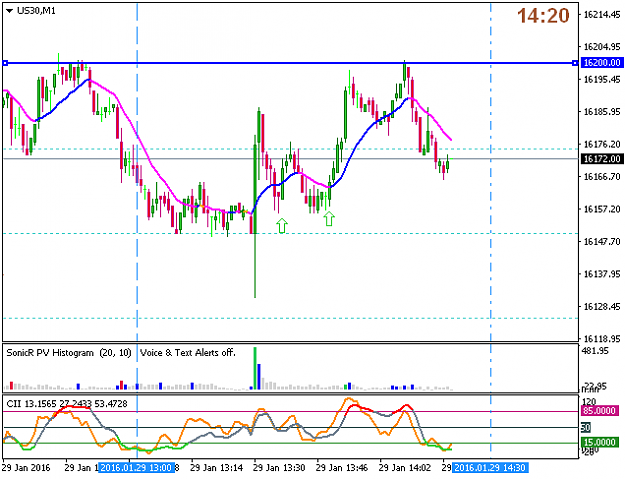Click the tall blue volume histogram bar

259,377
